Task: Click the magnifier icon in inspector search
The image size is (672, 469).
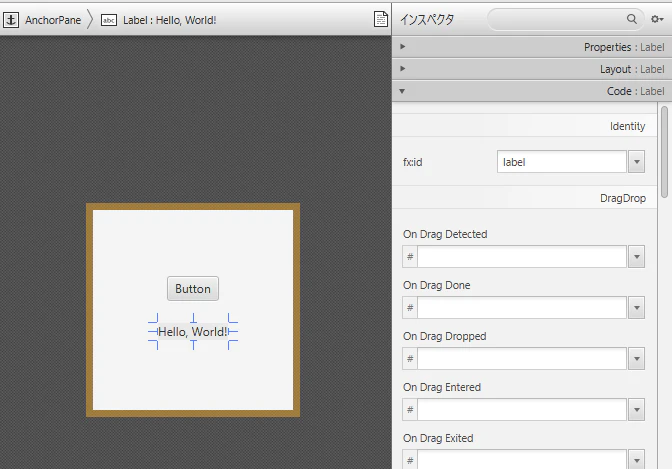Action: [x=632, y=19]
